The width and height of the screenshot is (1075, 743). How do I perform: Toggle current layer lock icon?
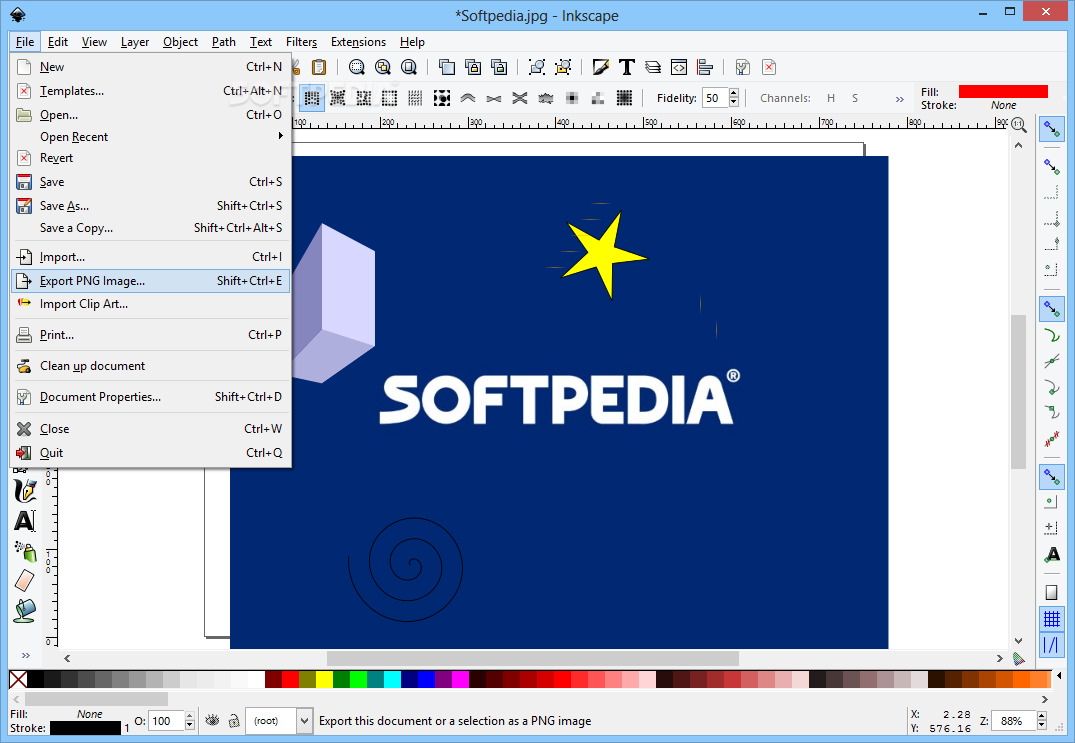(x=234, y=720)
